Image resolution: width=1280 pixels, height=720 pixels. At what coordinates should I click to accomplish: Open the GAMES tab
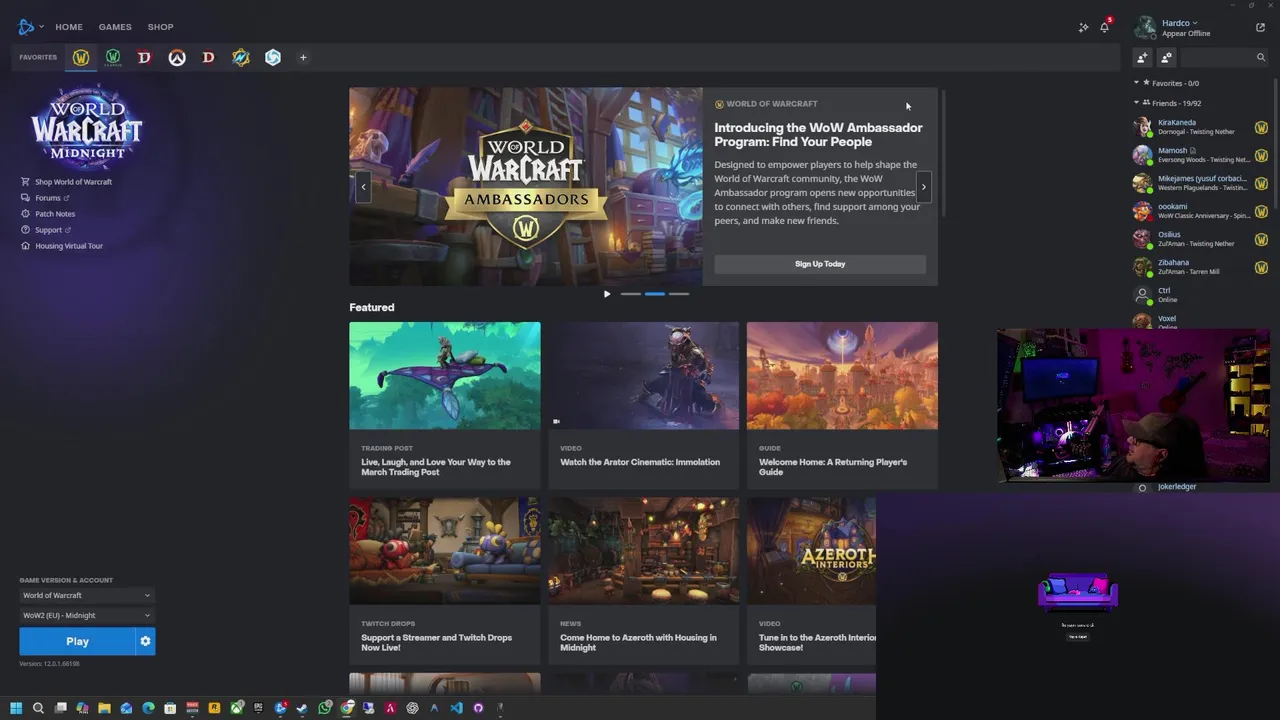115,27
